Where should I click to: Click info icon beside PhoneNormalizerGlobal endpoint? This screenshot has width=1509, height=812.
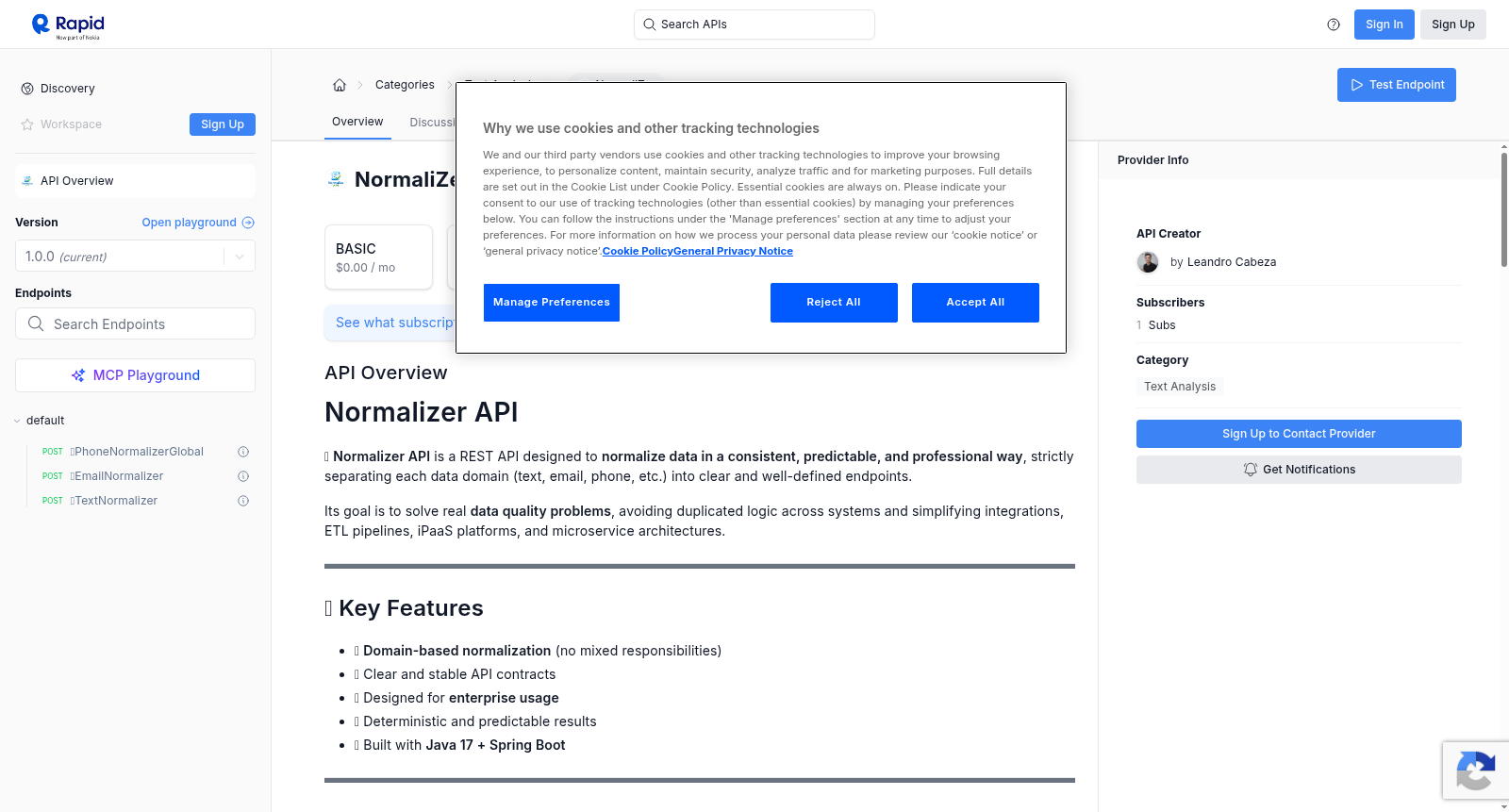tap(243, 452)
